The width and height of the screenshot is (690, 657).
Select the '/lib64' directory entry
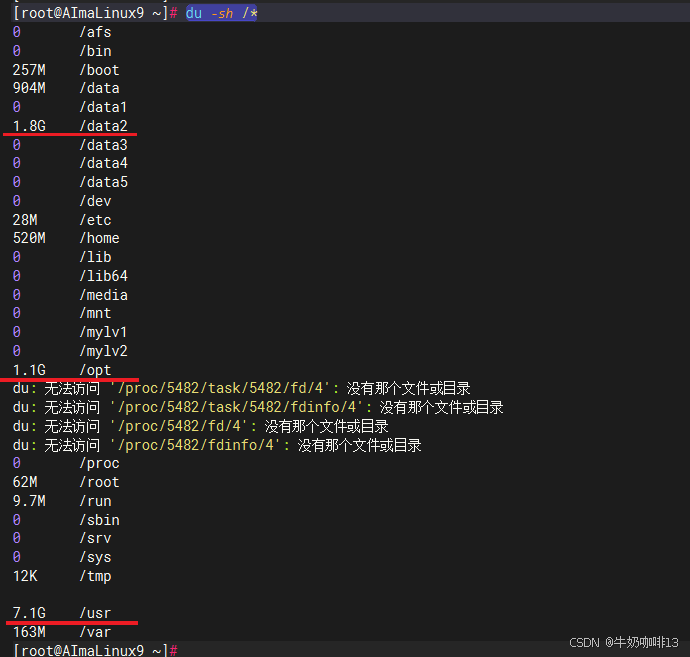(103, 276)
